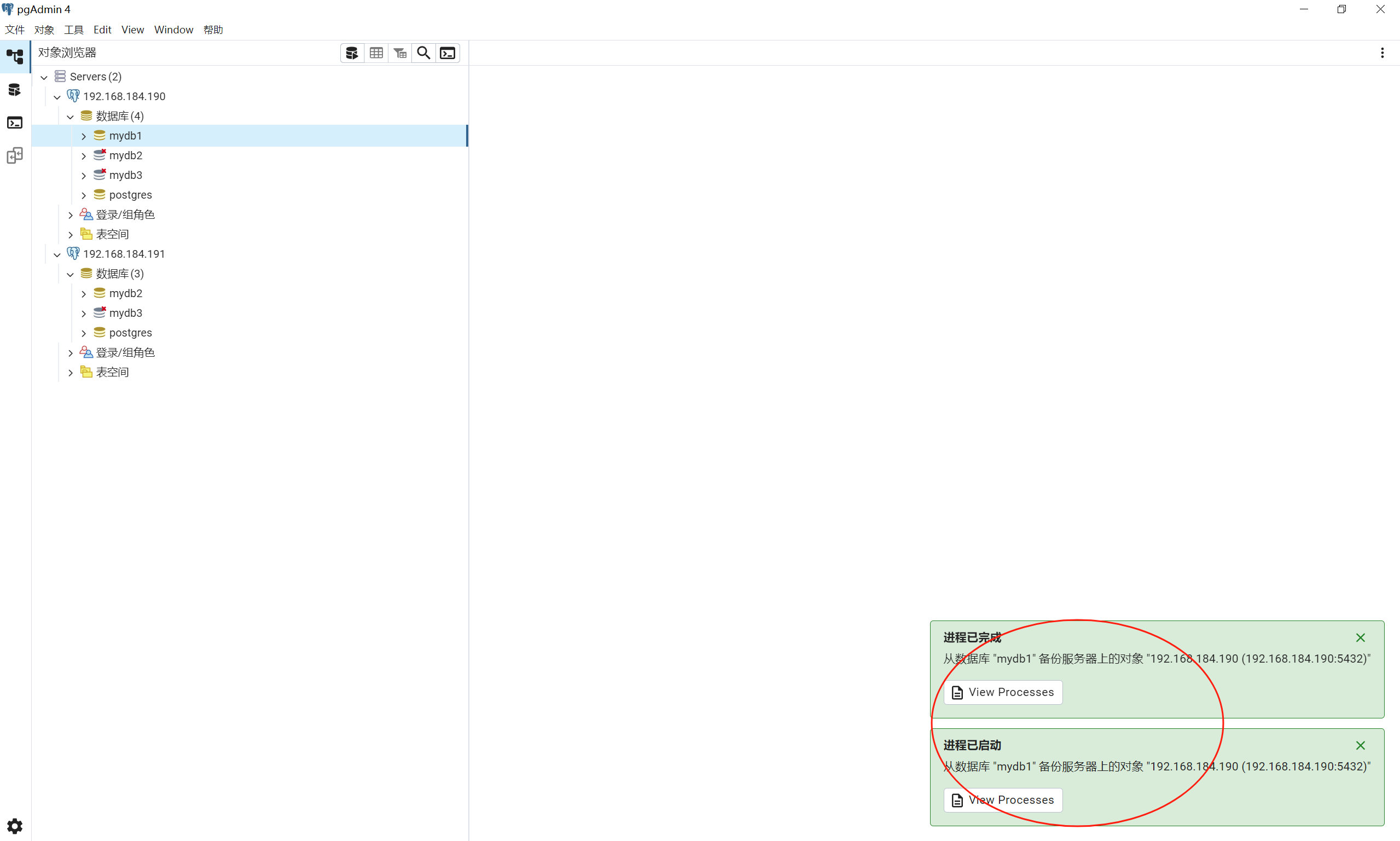Collapse the Servers (2) tree node
Screen dimensions: 1400x841
(x=44, y=77)
